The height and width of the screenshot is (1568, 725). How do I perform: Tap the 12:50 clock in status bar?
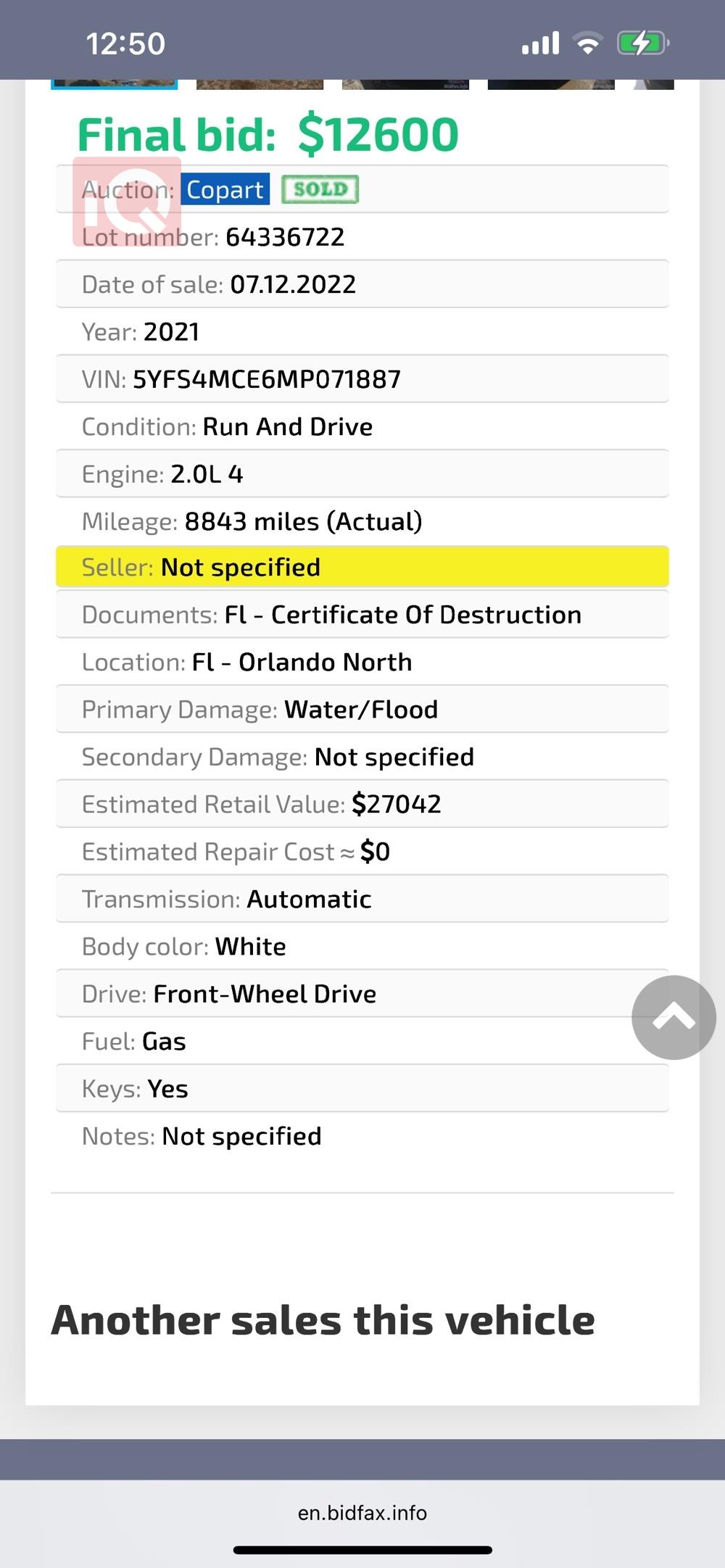click(x=125, y=43)
